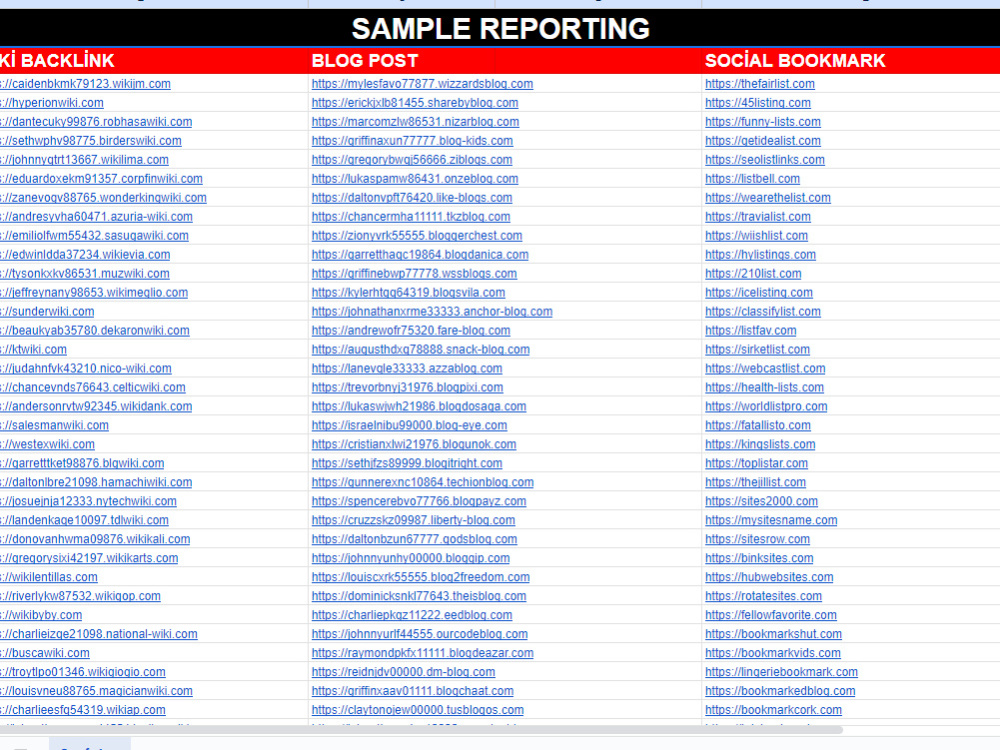Open the 45listing.com link
Viewport: 1000px width, 750px height.
(758, 103)
